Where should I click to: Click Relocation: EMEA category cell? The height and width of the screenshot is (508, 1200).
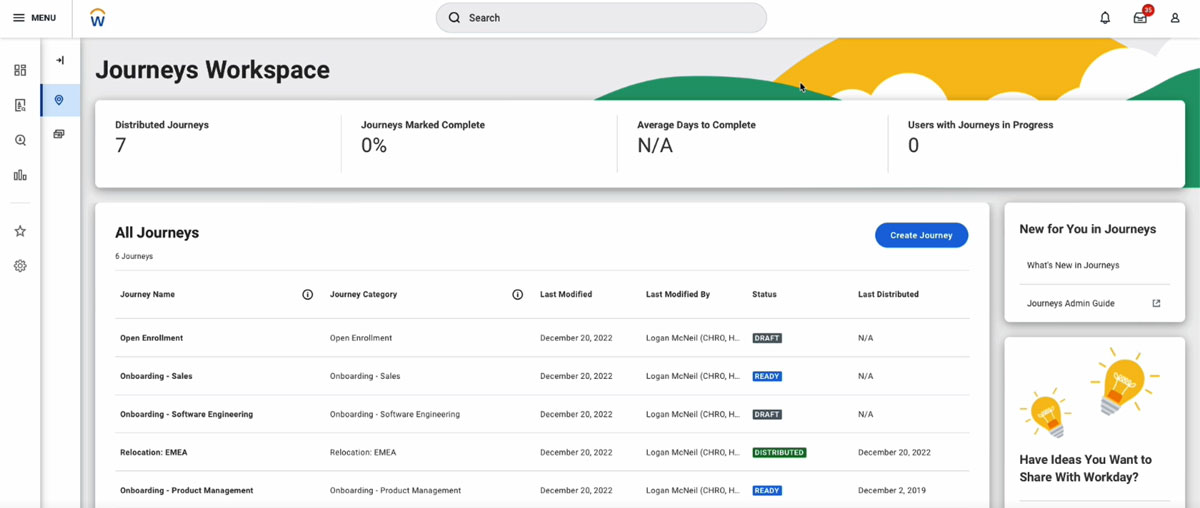[x=363, y=452]
